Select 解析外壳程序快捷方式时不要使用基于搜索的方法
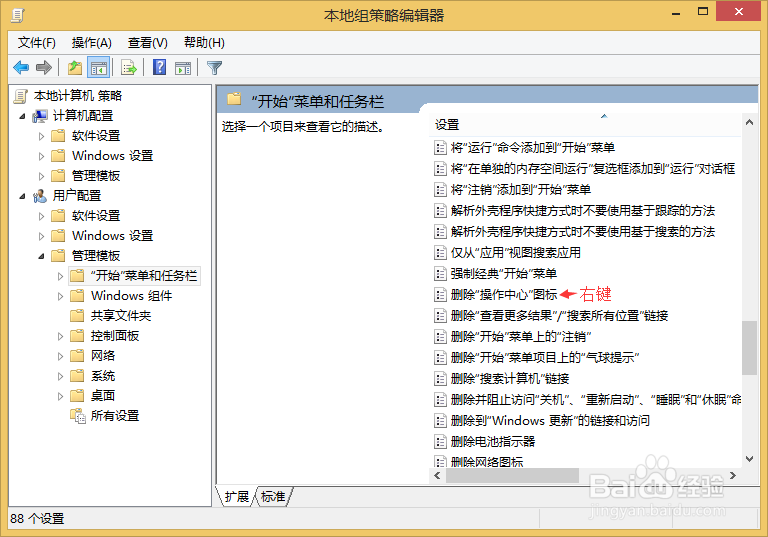768x537 pixels. [583, 231]
